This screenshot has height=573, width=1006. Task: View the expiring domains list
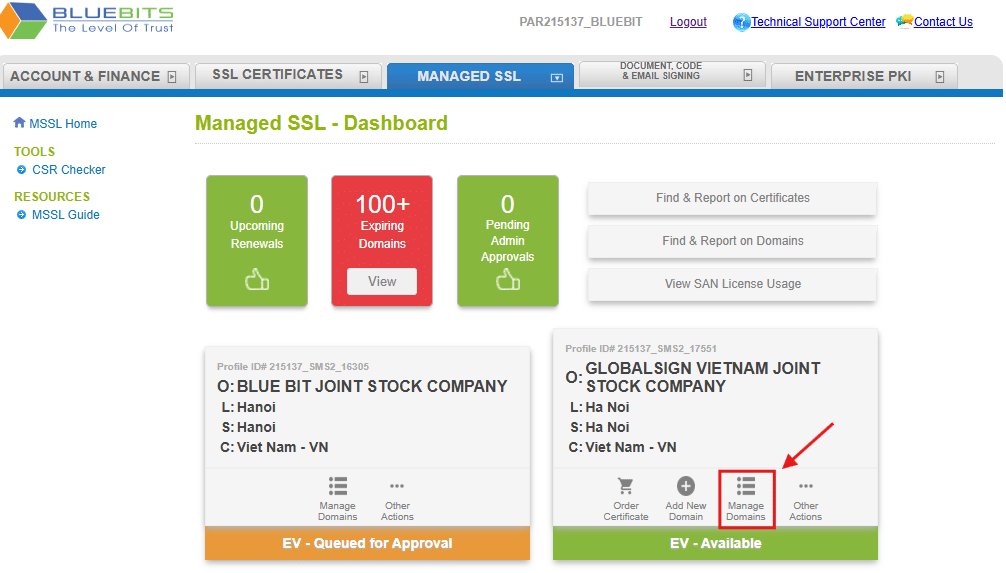click(x=382, y=281)
